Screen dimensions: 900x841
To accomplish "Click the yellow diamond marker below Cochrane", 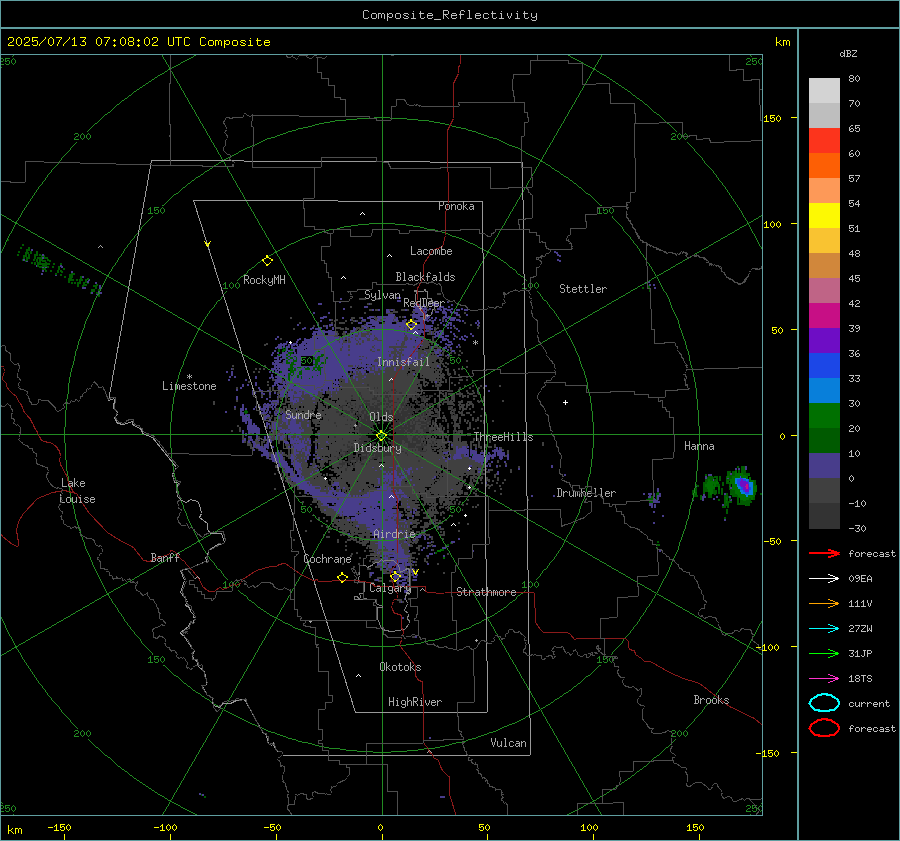I will (x=342, y=577).
